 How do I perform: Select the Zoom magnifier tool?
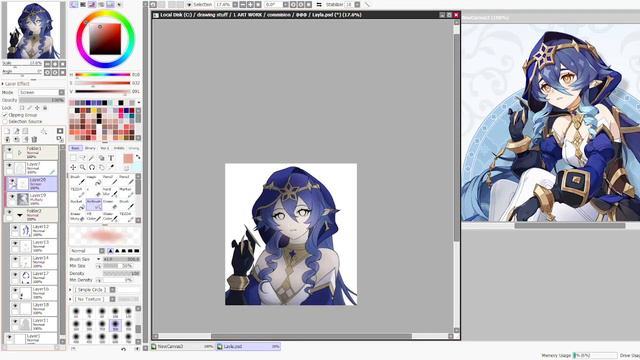pyautogui.click(x=82, y=167)
